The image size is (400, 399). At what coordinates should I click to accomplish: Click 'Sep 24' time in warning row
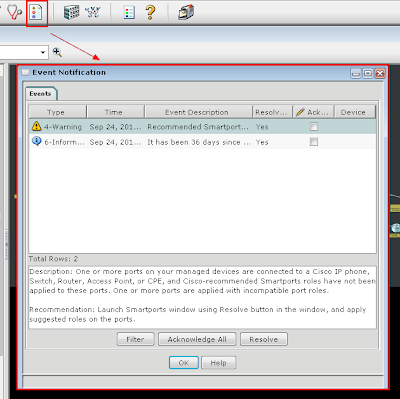click(115, 127)
